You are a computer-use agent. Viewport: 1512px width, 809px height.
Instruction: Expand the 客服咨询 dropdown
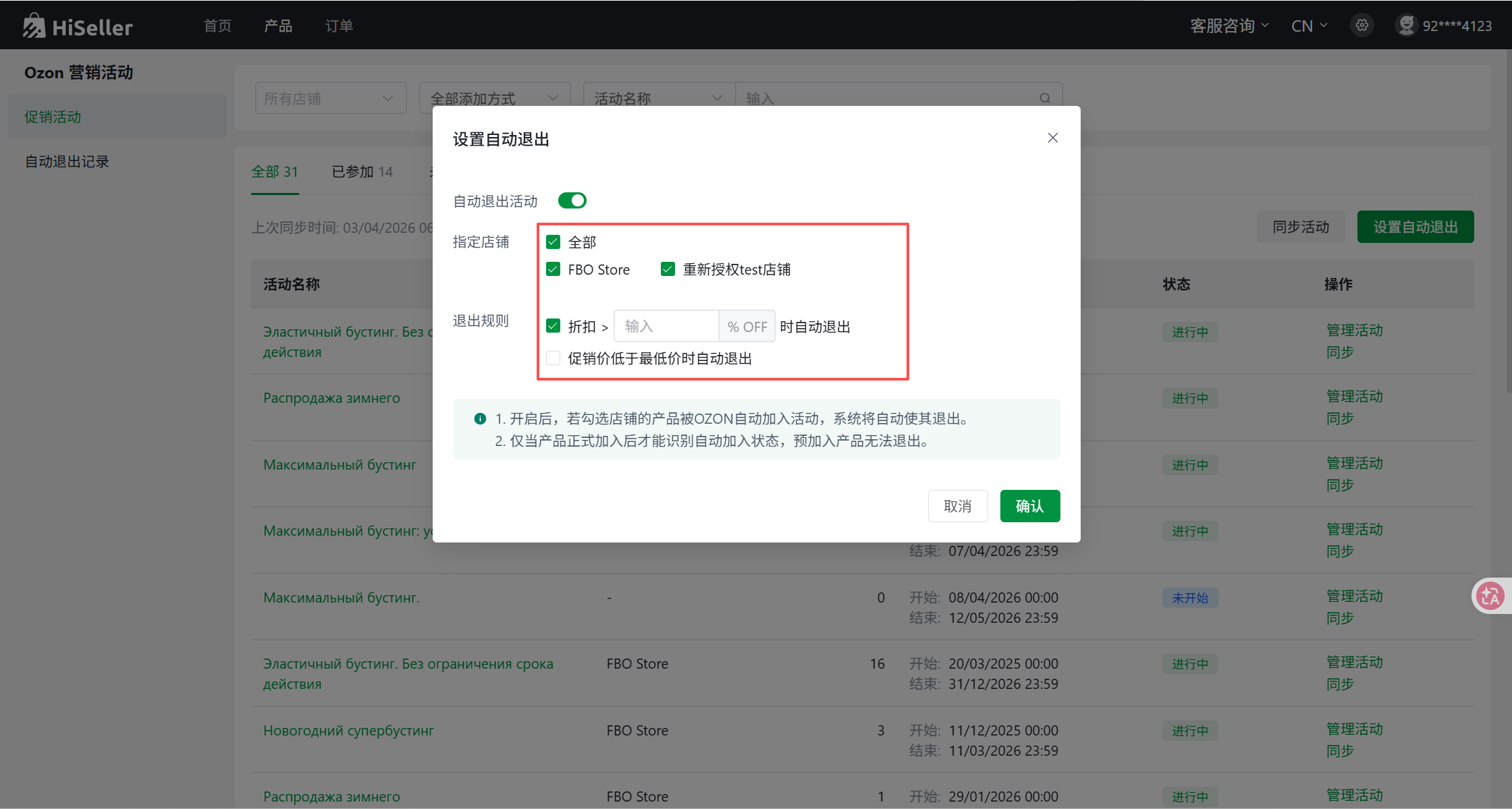[x=1228, y=26]
